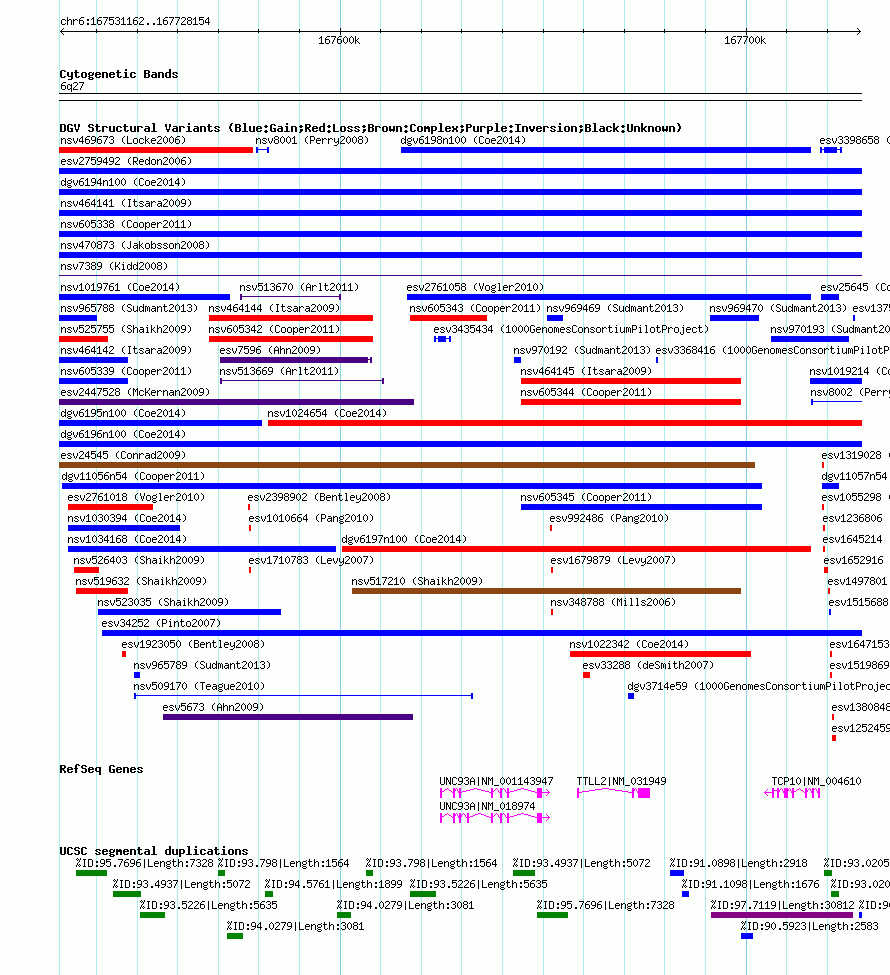Click nsv348788 (Mills2006) label
Viewport: 890px width, 975px height.
tap(613, 603)
